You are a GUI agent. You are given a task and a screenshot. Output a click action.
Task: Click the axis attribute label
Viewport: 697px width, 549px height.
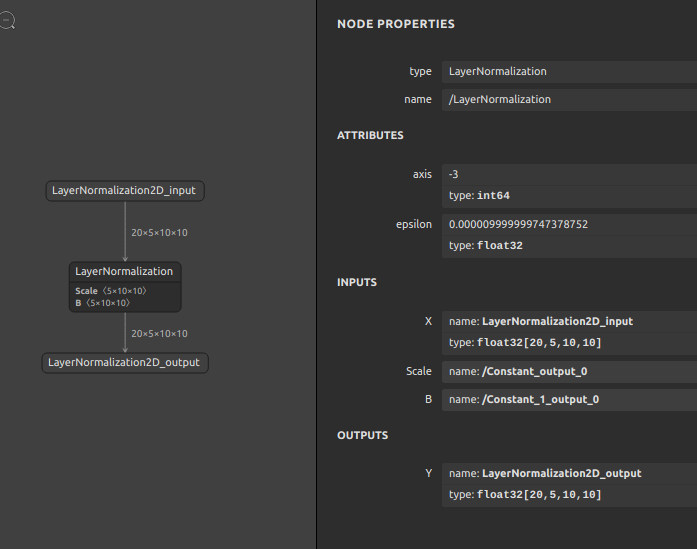422,174
